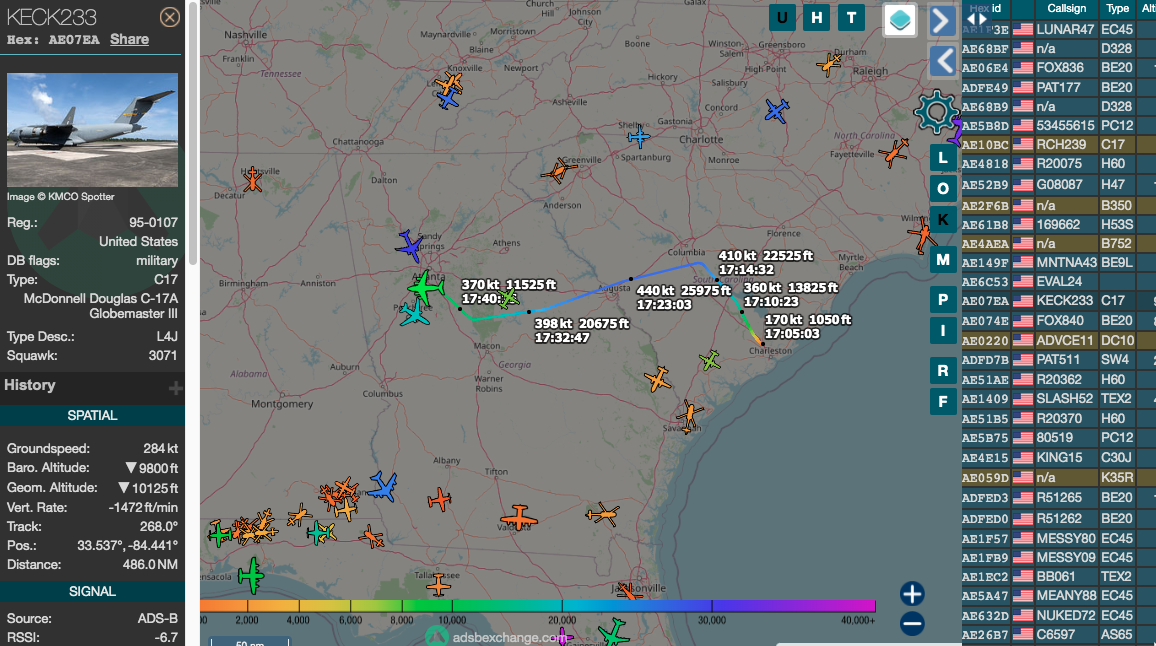This screenshot has height=646, width=1156.
Task: Click the R map option button
Action: 943,370
